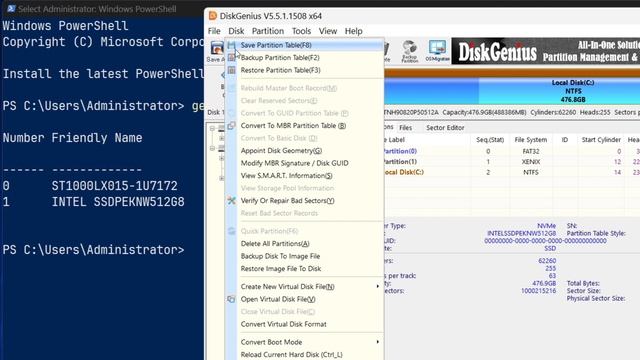Viewport: 640px width, 360px height.
Task: Click the INTELSSDPEKNW512G8 model value
Action: point(521,233)
